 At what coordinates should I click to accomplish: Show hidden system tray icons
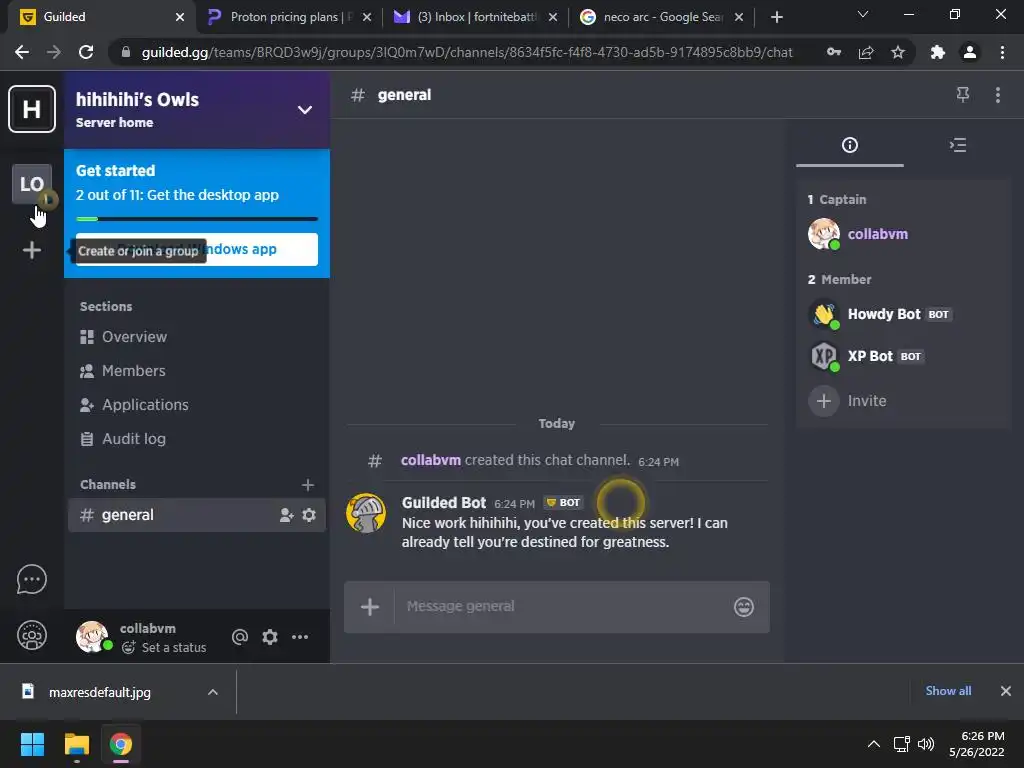tap(873, 744)
